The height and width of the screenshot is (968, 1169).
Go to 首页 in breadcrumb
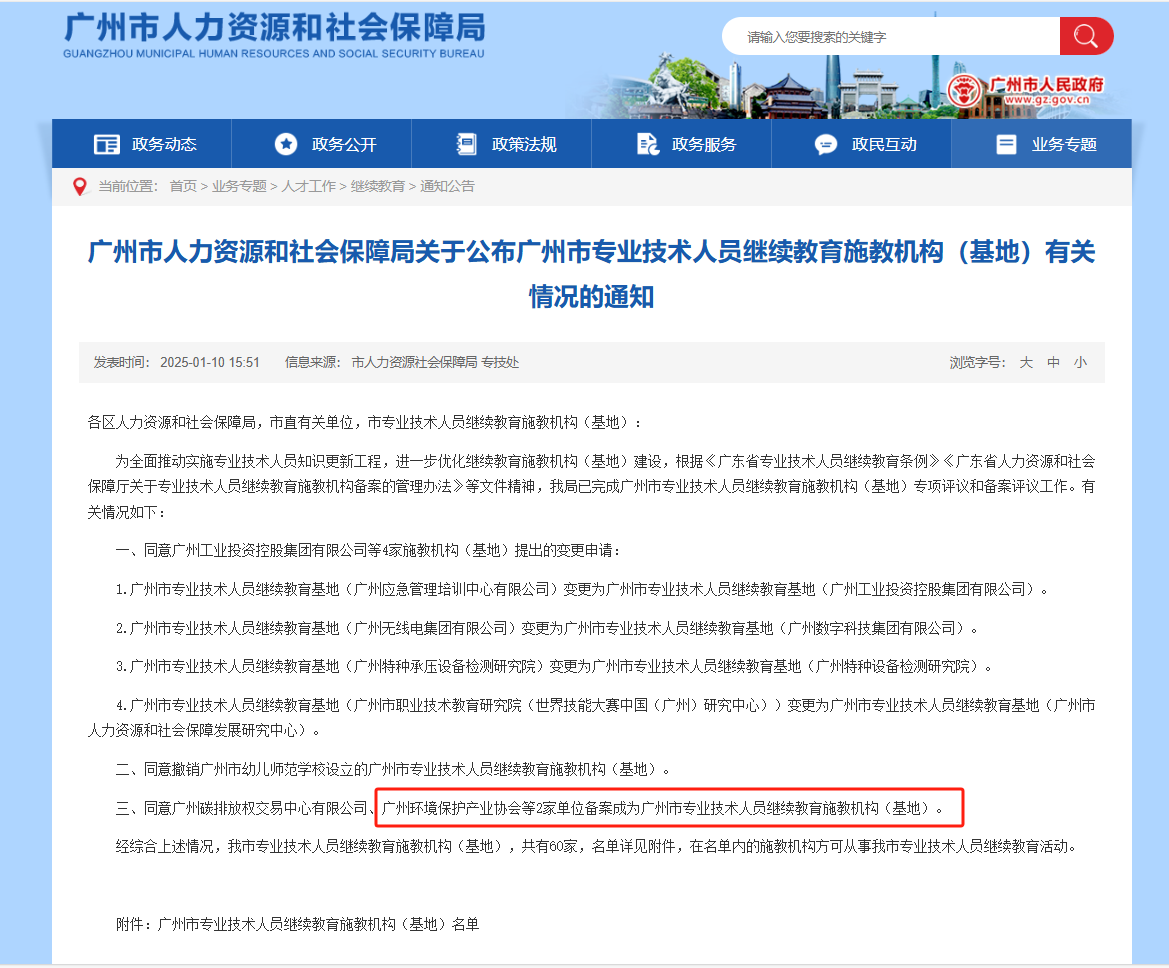183,186
